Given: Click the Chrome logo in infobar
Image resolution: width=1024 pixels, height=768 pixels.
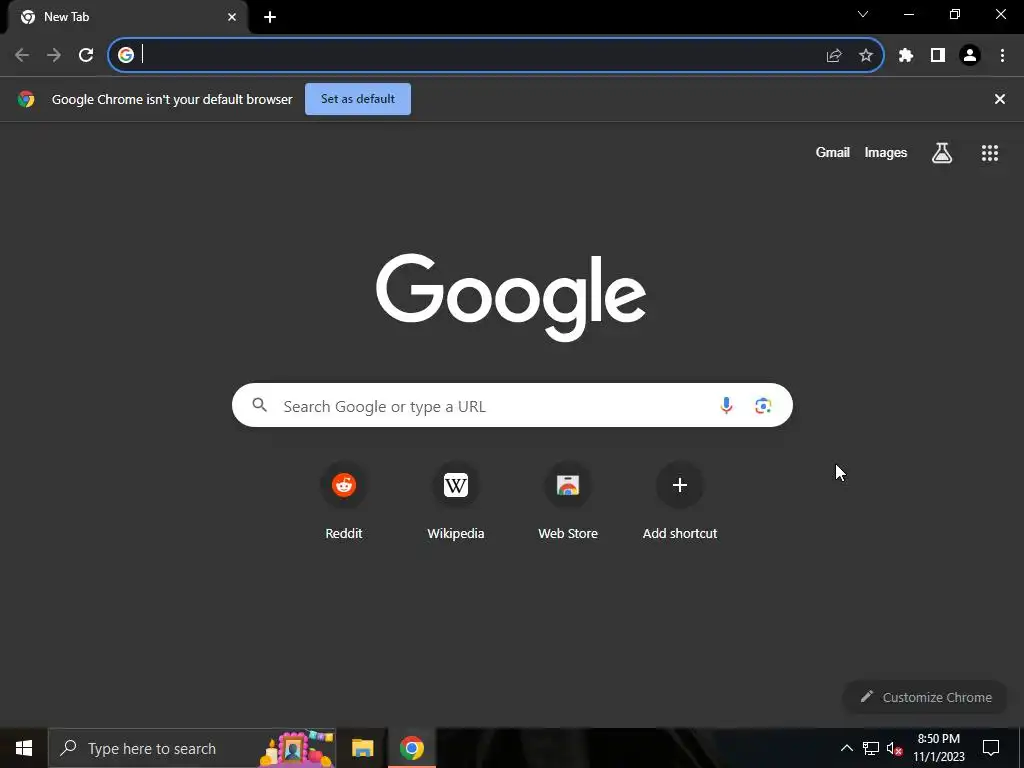Looking at the screenshot, I should [26, 99].
